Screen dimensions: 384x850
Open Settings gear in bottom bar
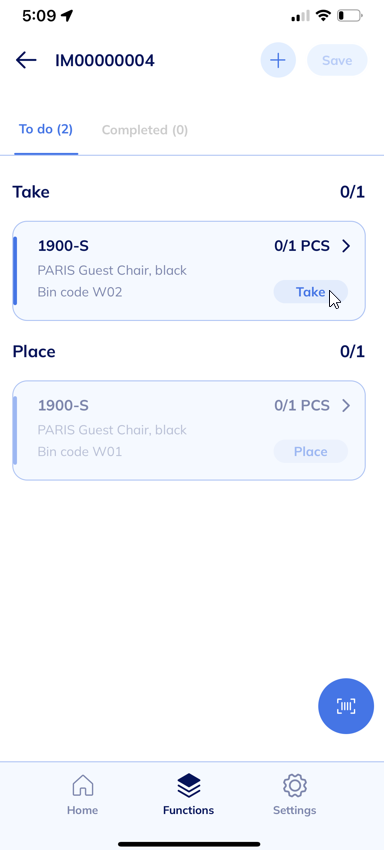(295, 794)
